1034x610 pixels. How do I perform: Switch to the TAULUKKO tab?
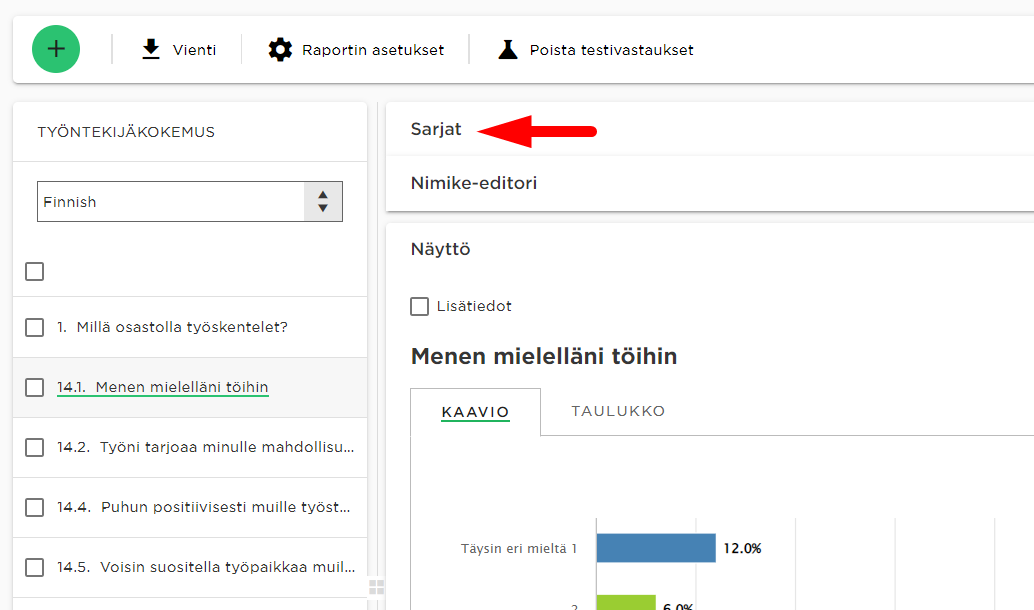pos(618,411)
